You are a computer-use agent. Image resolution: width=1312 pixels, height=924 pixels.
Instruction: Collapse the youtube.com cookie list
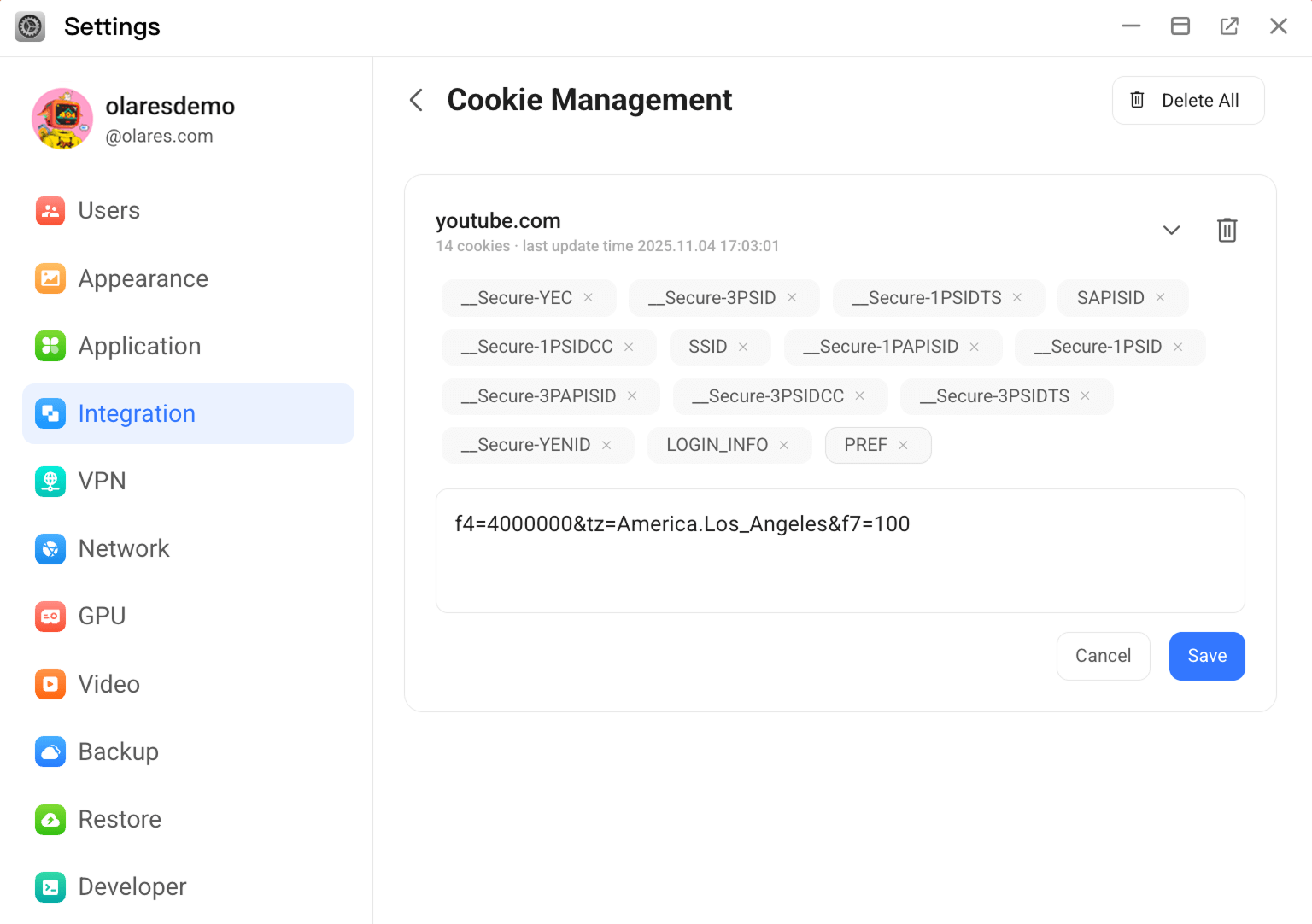(x=1171, y=230)
